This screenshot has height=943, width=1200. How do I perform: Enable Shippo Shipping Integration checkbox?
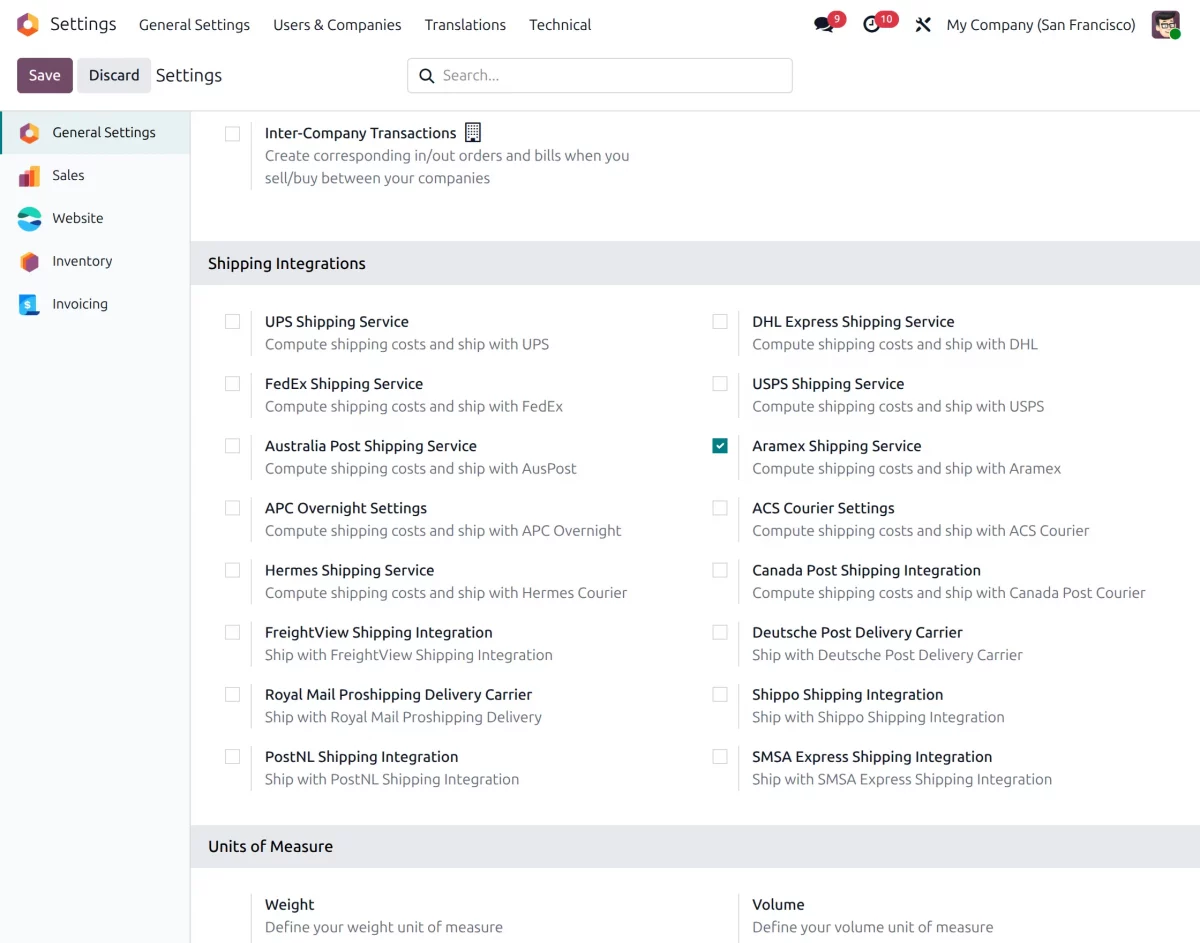pos(720,694)
